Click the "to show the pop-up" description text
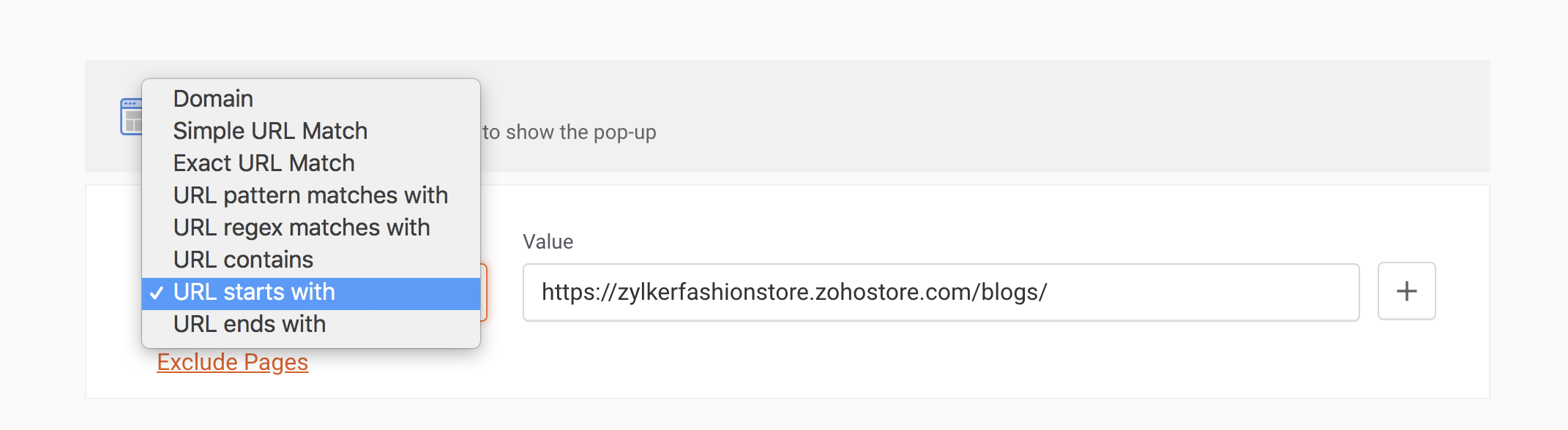The image size is (1568, 430). coord(570,132)
